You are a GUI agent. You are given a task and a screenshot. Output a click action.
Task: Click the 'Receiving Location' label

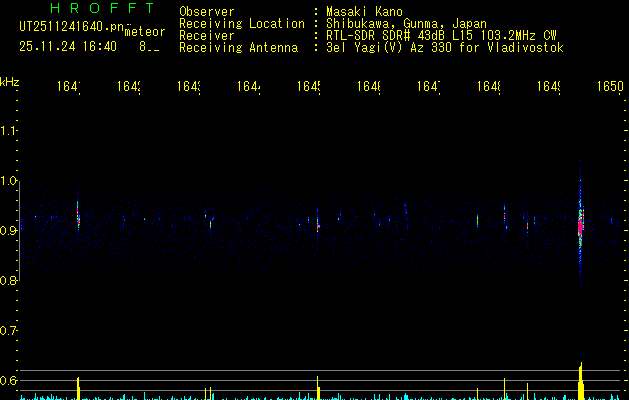click(x=242, y=24)
